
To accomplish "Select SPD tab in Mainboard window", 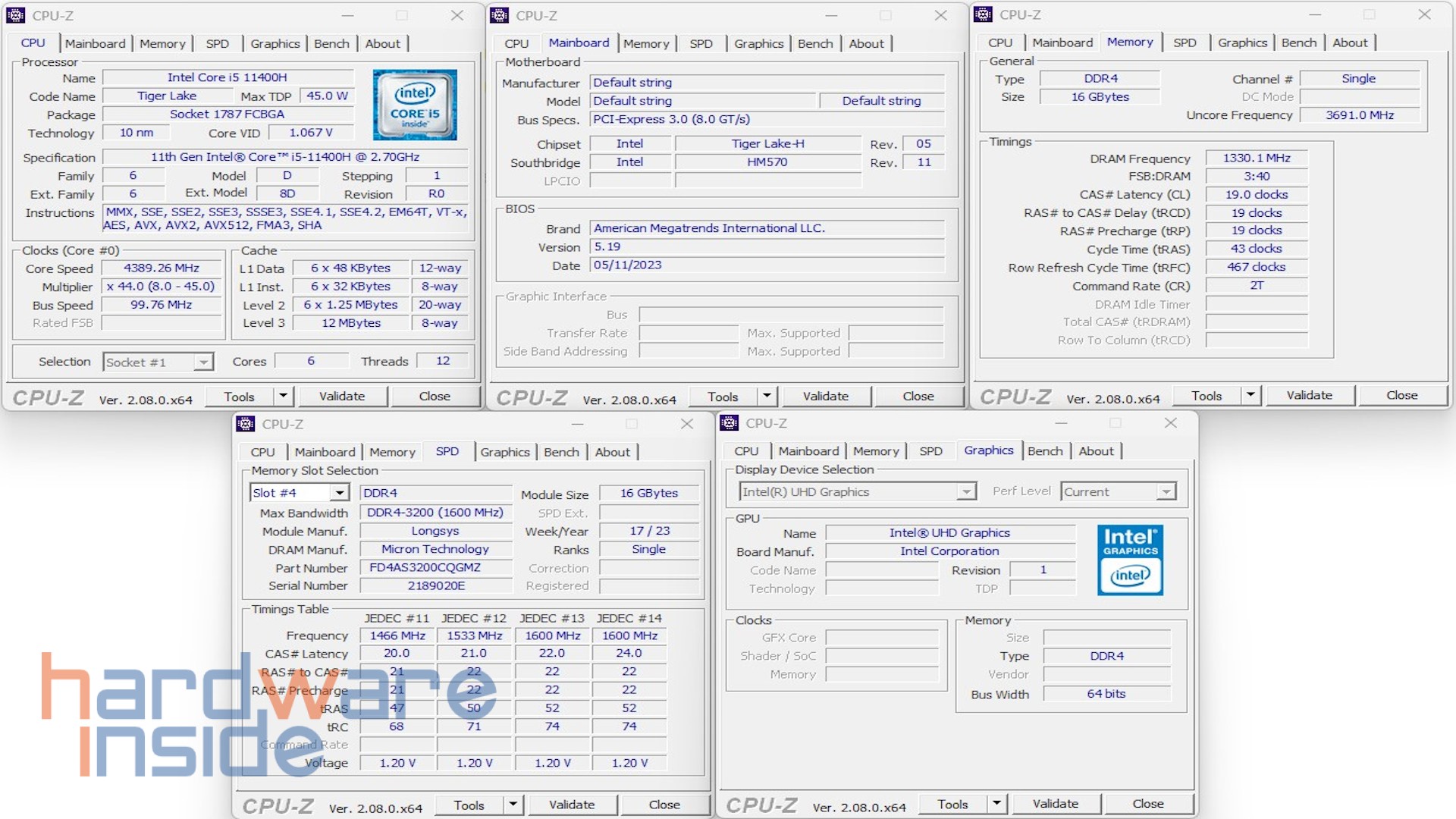I will click(x=701, y=43).
